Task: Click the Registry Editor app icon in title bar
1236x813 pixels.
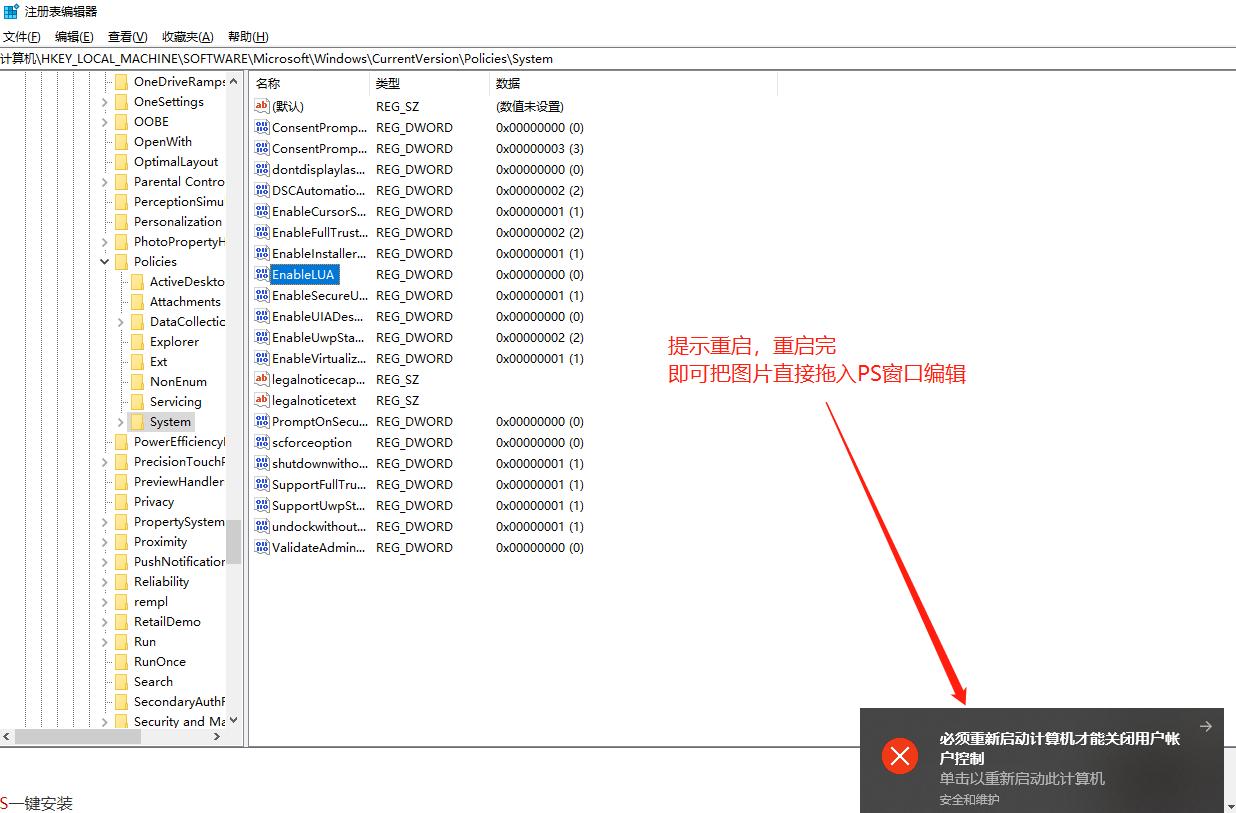Action: click(10, 11)
